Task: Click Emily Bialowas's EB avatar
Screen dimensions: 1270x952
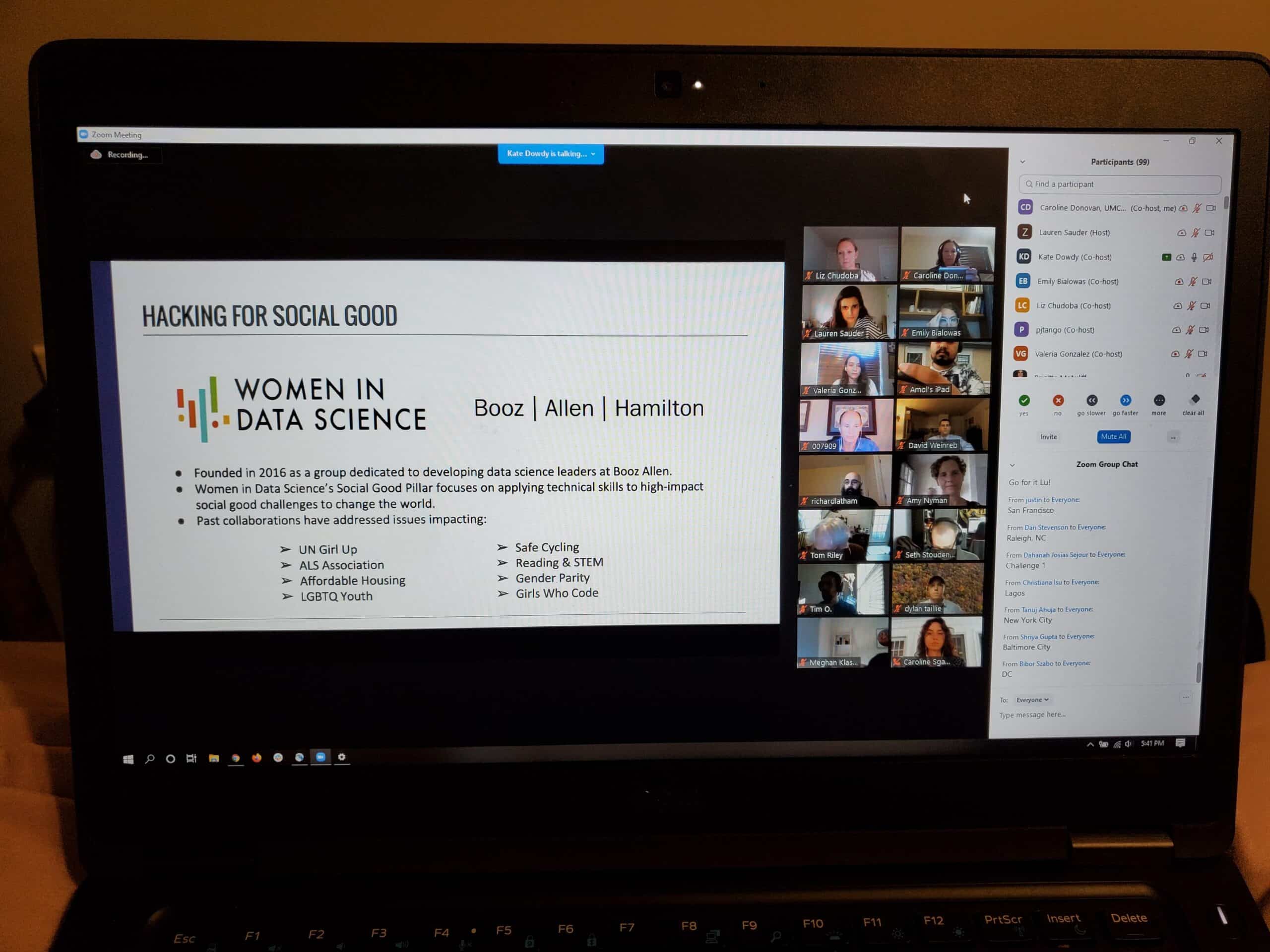Action: [x=1023, y=281]
